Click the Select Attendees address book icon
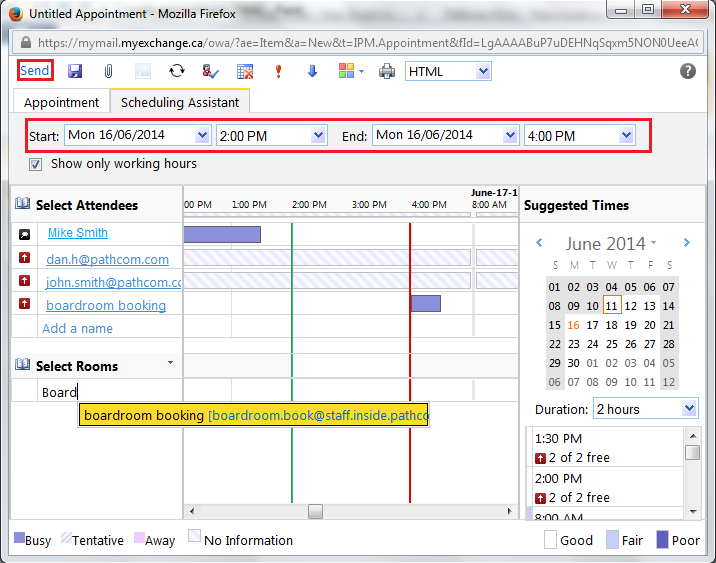The width and height of the screenshot is (716, 563). 22,204
